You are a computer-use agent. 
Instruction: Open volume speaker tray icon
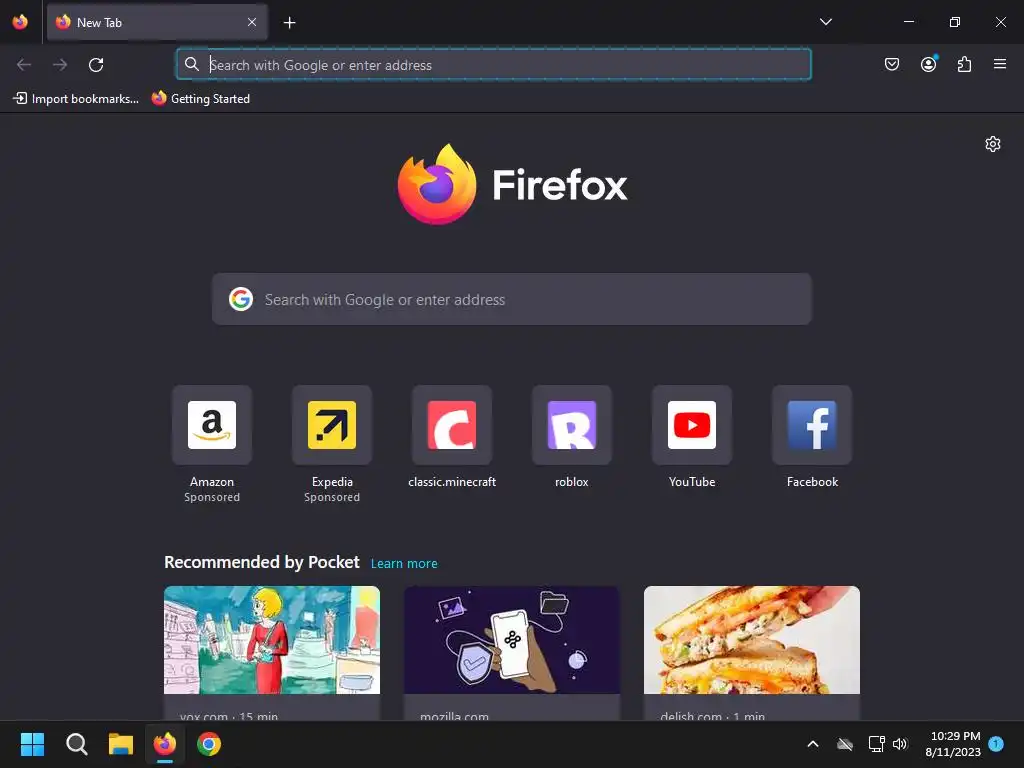coord(900,744)
